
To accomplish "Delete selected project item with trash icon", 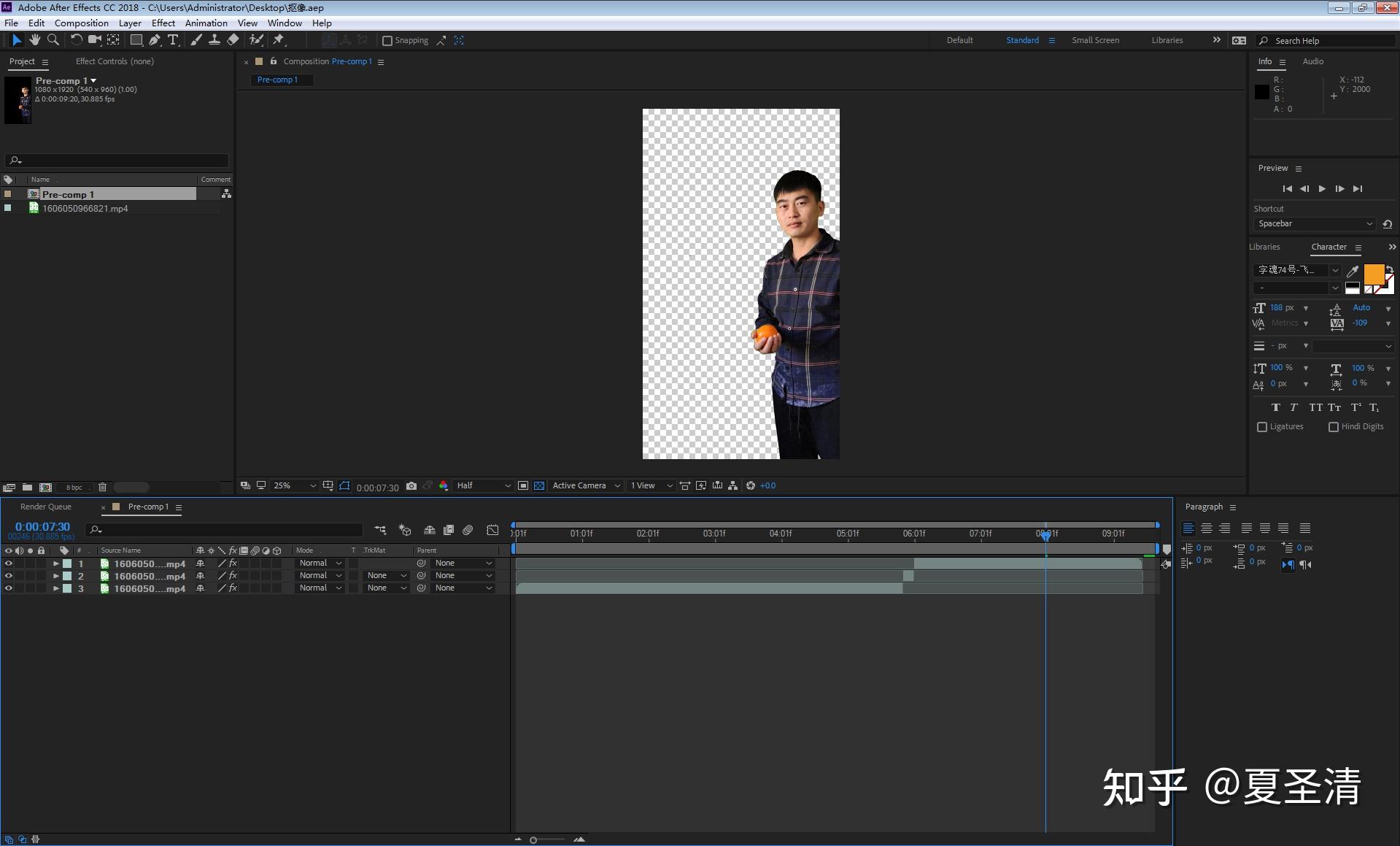I will (102, 487).
